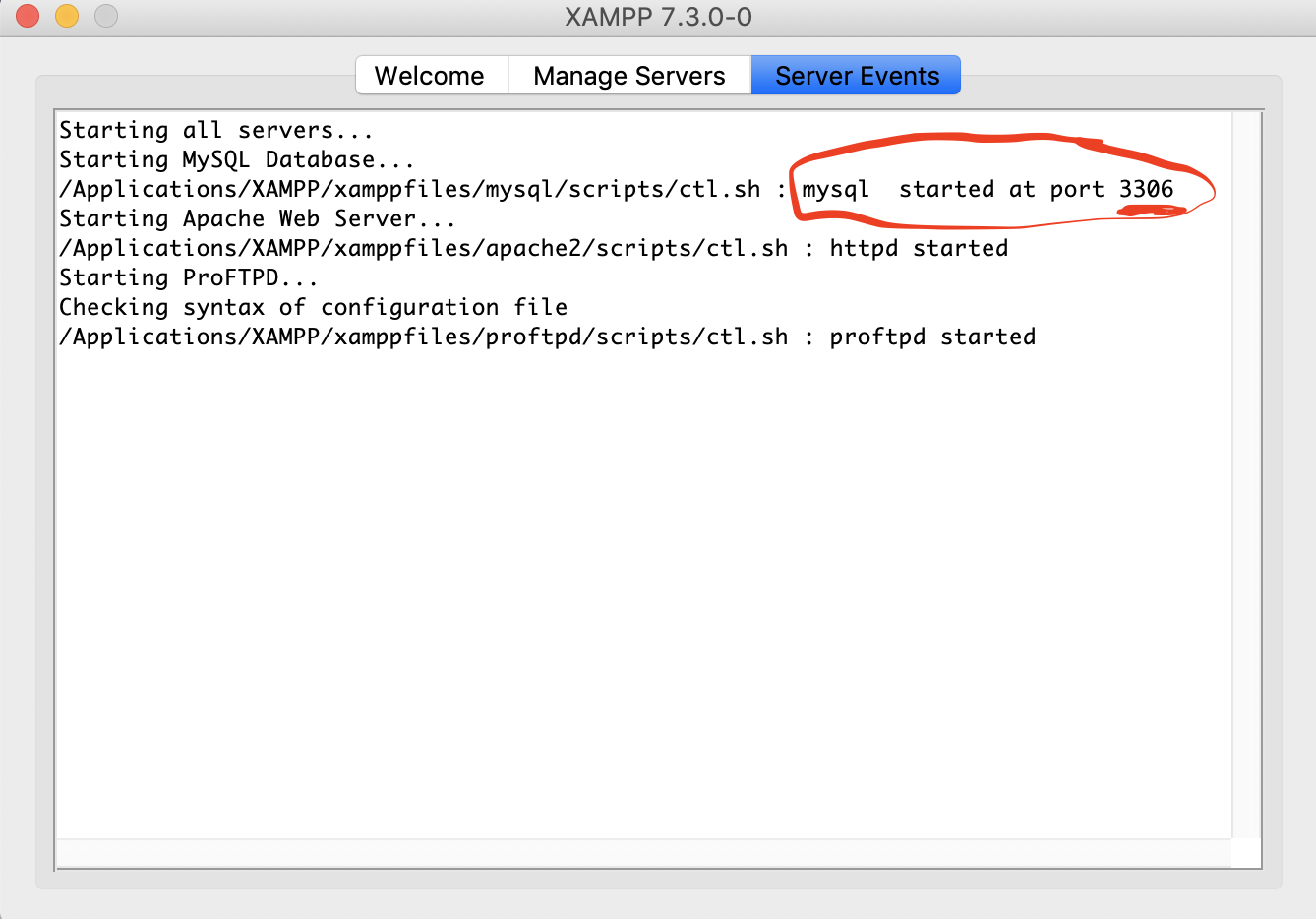The image size is (1316, 919).
Task: Click the gray zoom window button
Action: coord(106,16)
